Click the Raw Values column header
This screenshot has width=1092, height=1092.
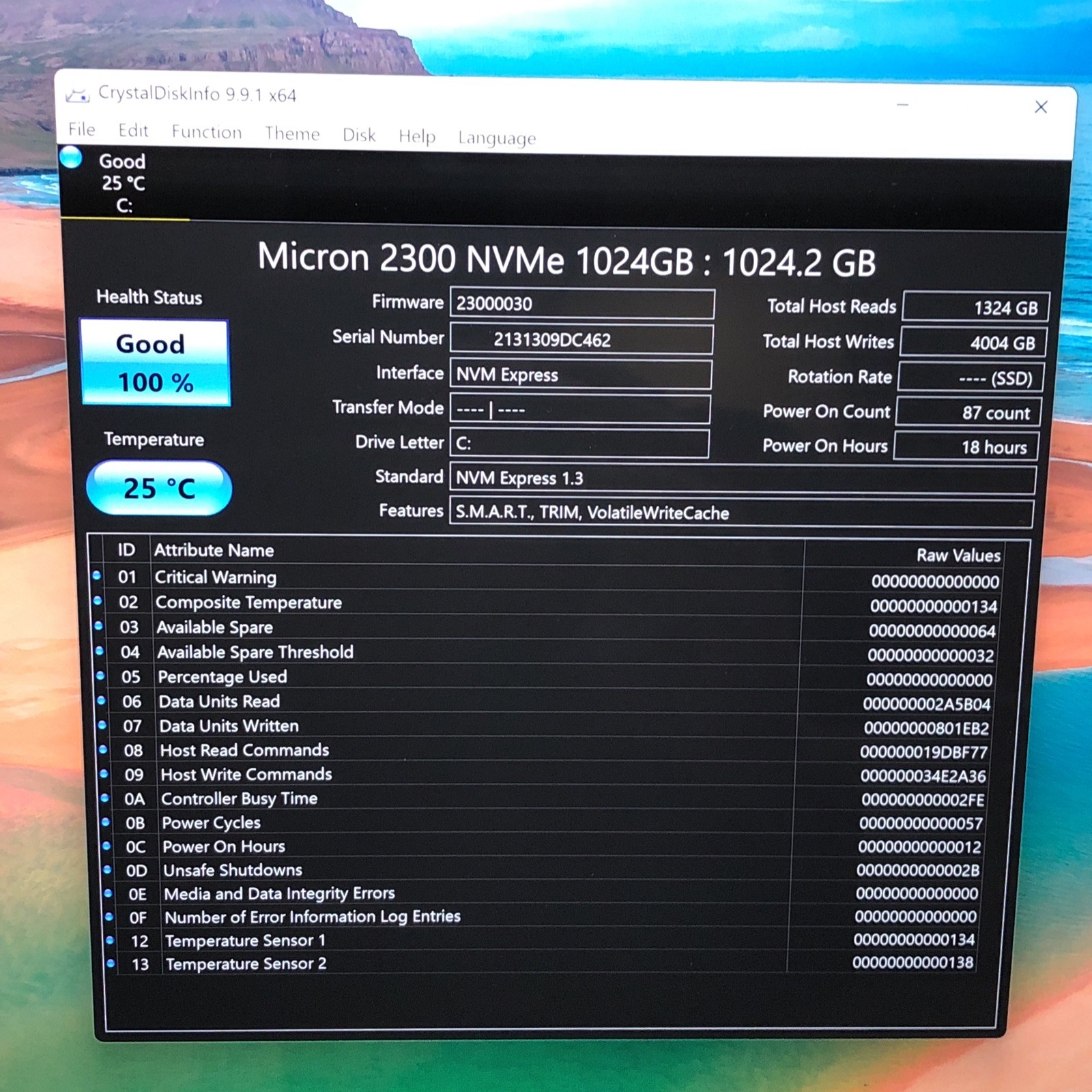click(x=958, y=555)
